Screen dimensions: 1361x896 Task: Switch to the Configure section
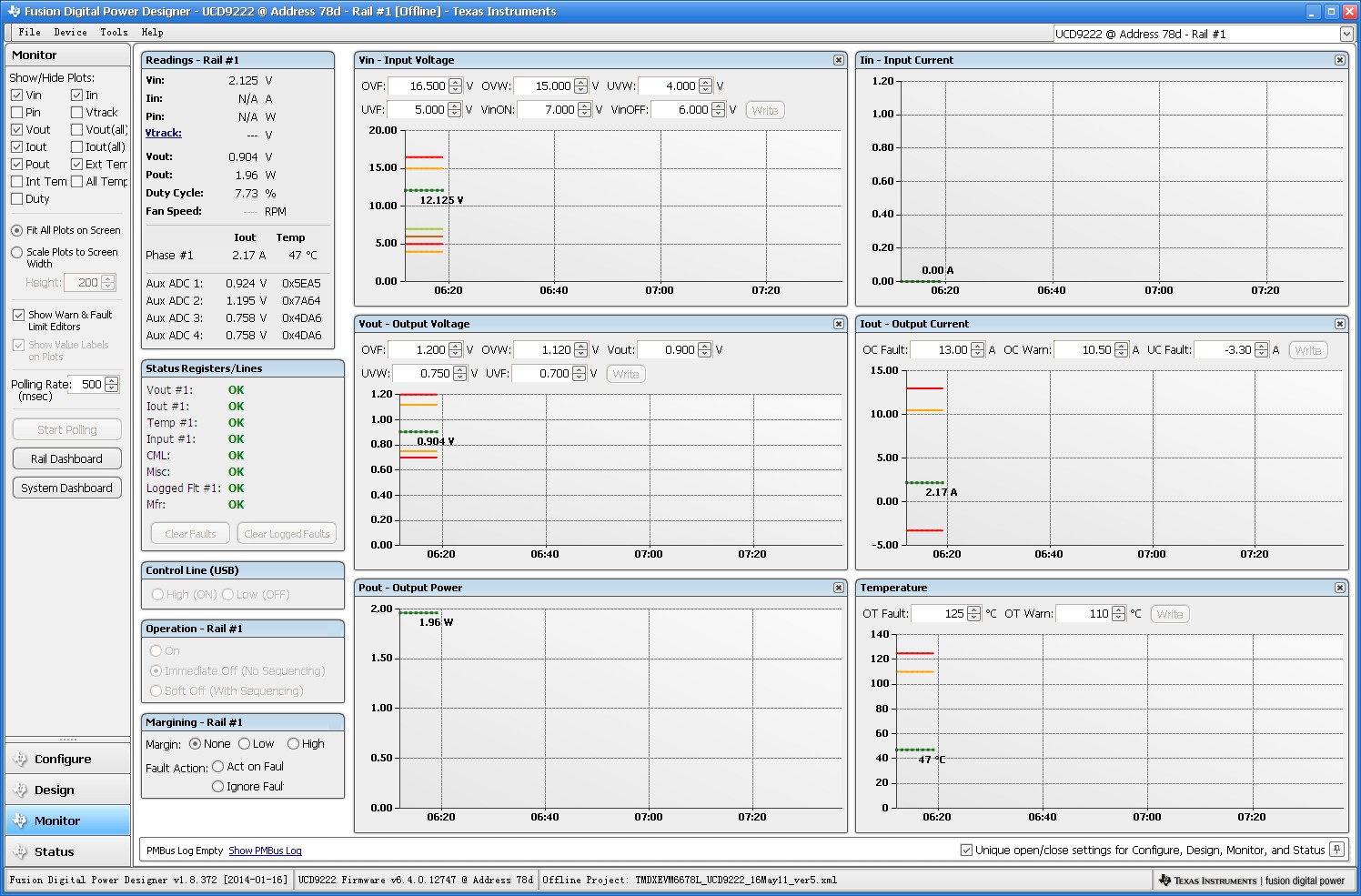click(x=68, y=759)
